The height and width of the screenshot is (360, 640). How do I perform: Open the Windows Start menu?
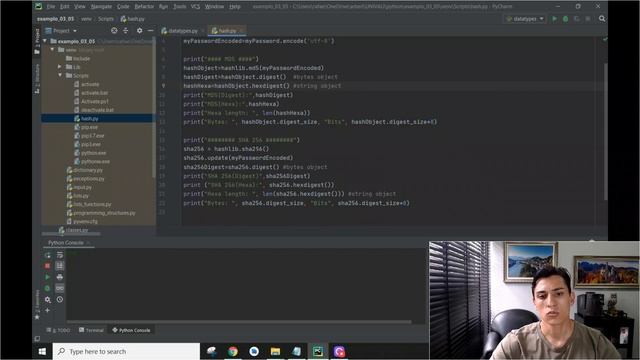pyautogui.click(x=42, y=351)
